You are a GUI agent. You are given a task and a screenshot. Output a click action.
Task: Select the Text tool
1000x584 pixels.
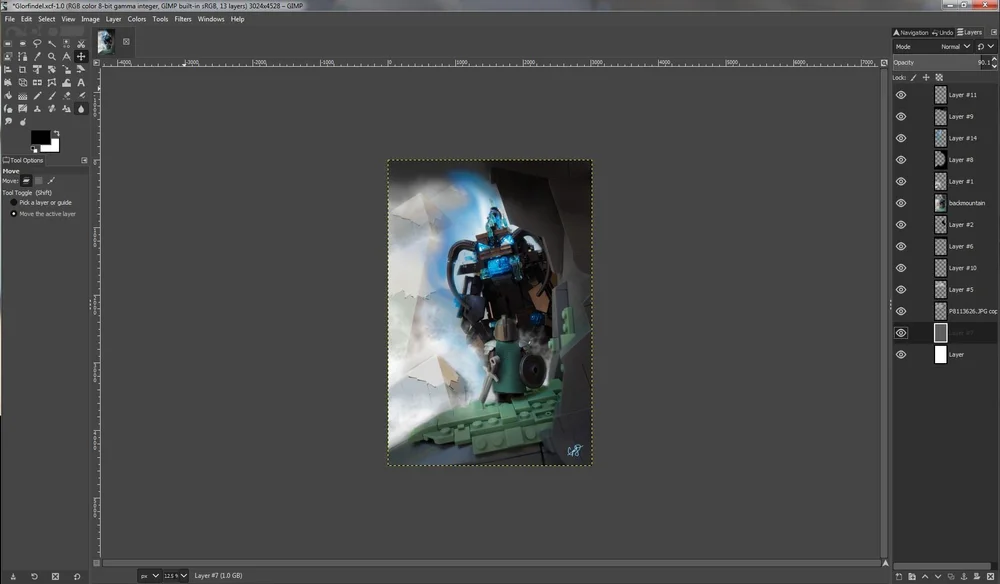point(80,82)
